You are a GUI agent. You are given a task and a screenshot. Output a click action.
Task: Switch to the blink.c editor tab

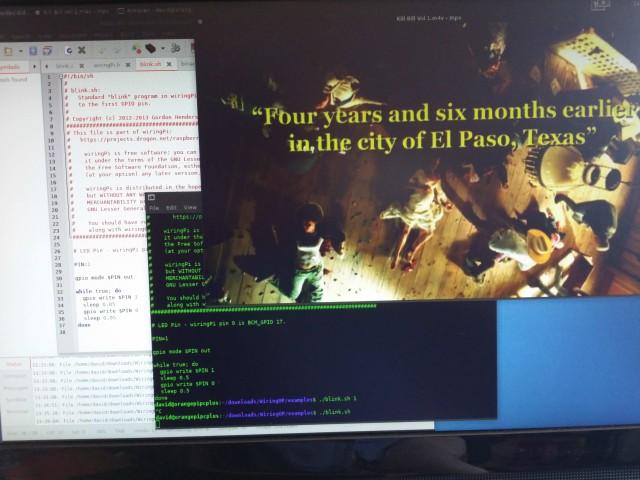click(64, 66)
